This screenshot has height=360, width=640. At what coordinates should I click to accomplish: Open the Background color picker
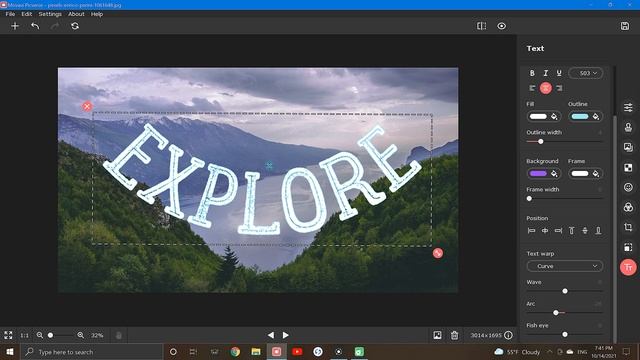click(543, 173)
